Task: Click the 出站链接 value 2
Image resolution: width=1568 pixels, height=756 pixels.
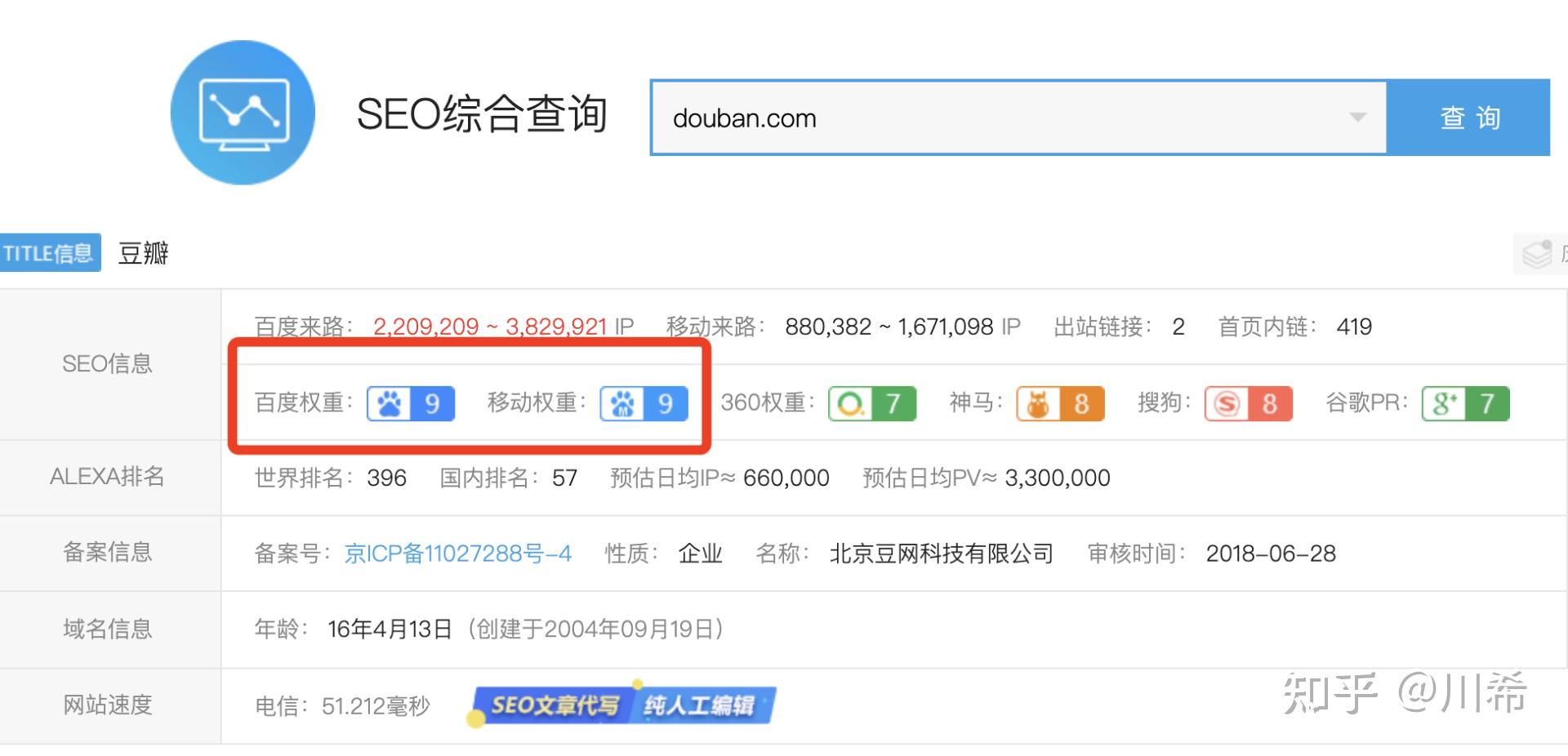Action: tap(1178, 327)
